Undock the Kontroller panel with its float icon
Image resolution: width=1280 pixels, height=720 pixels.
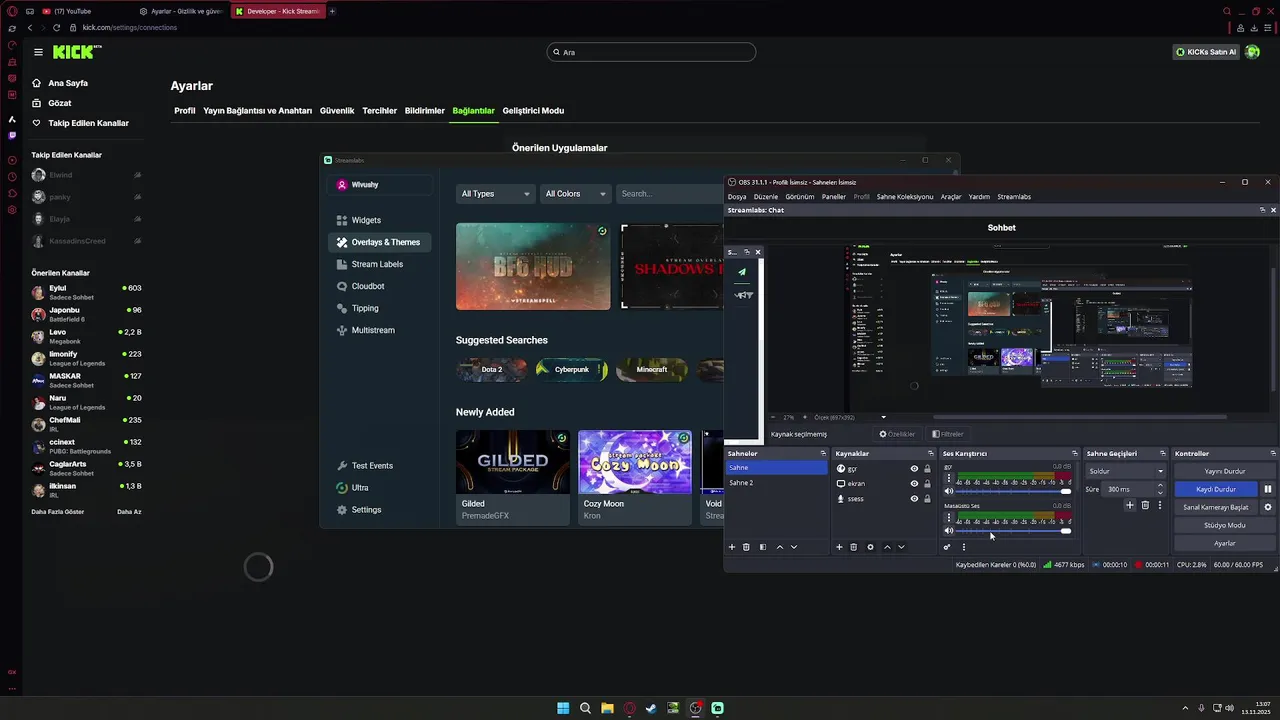click(x=1273, y=453)
